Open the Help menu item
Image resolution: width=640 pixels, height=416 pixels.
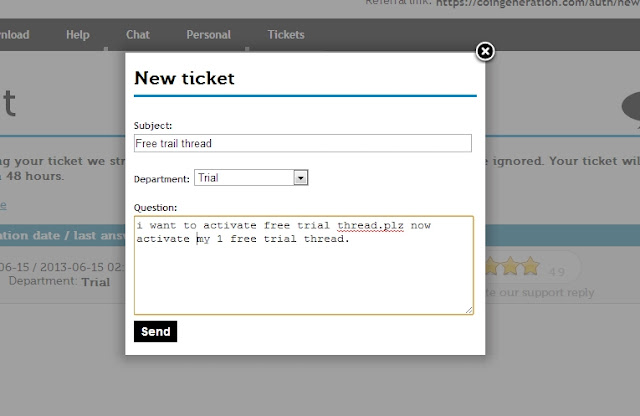point(77,35)
